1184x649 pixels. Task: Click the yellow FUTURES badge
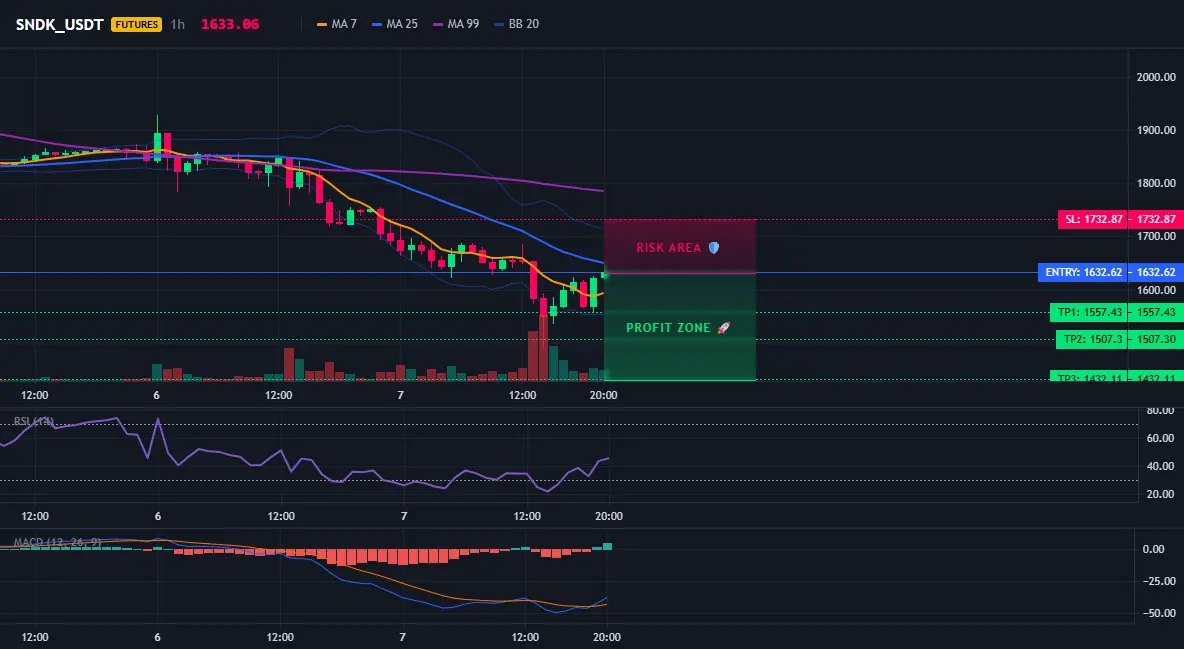pyautogui.click(x=136, y=24)
